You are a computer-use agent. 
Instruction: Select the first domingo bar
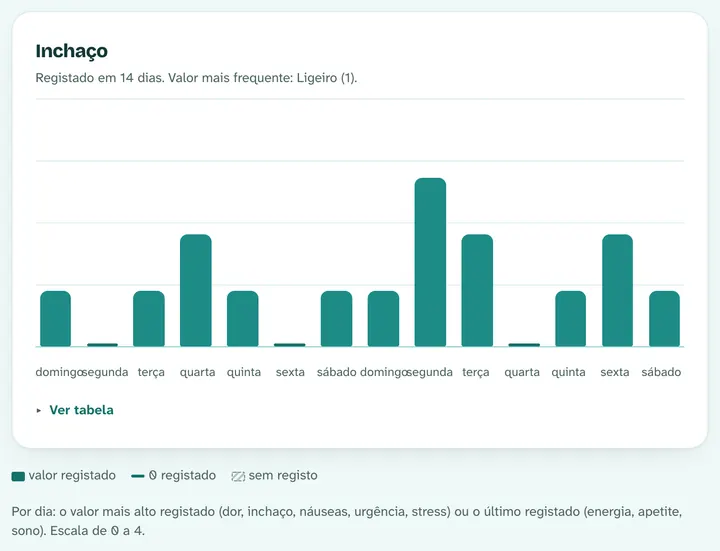pyautogui.click(x=56, y=319)
